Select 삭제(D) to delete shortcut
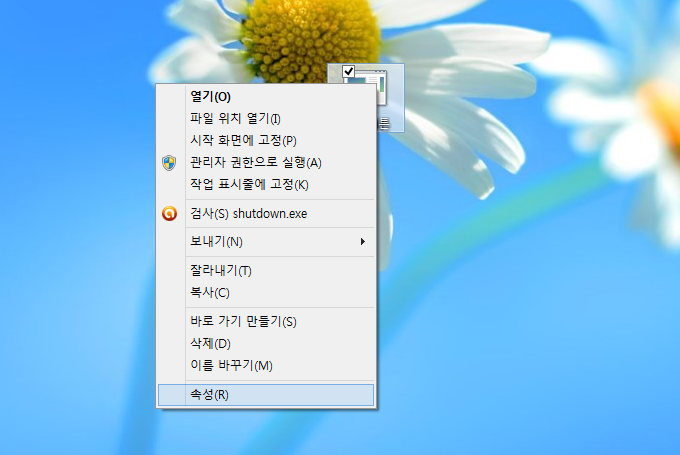Viewport: 680px width, 455px height. pyautogui.click(x=266, y=344)
